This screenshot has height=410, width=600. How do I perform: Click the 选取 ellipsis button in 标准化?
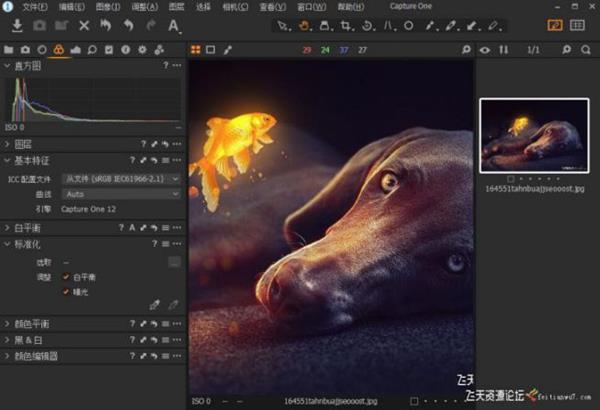coord(174,263)
